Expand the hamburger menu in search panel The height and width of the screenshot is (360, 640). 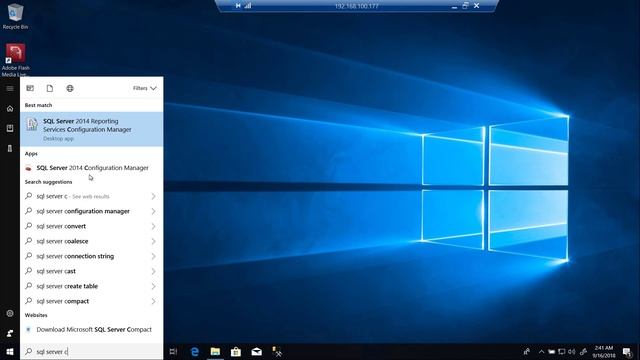(x=10, y=89)
